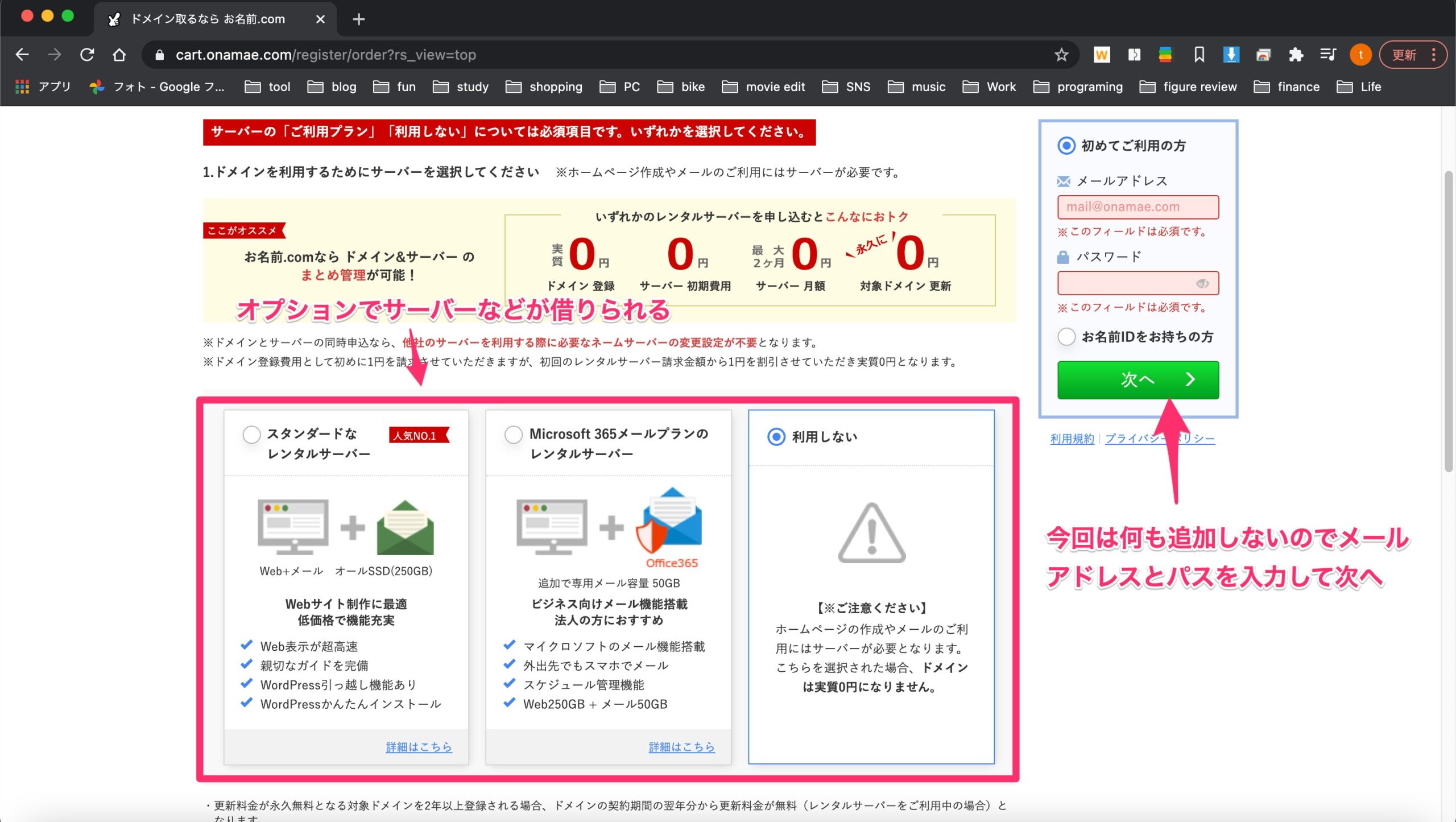Open the 利用規約 link
The width and height of the screenshot is (1456, 822).
tap(1072, 439)
